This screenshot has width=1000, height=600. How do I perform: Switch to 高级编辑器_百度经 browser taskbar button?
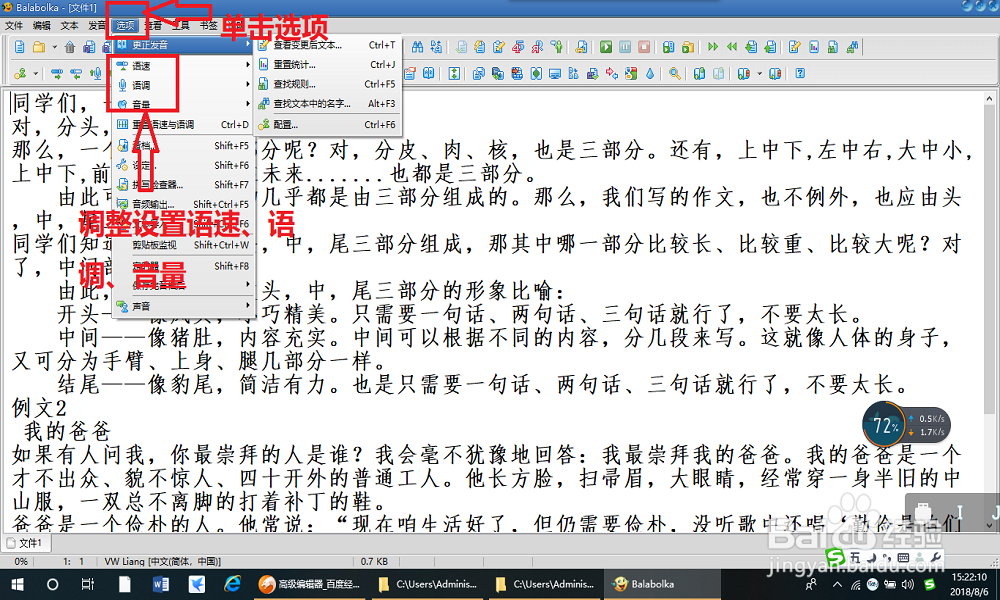tap(310, 584)
